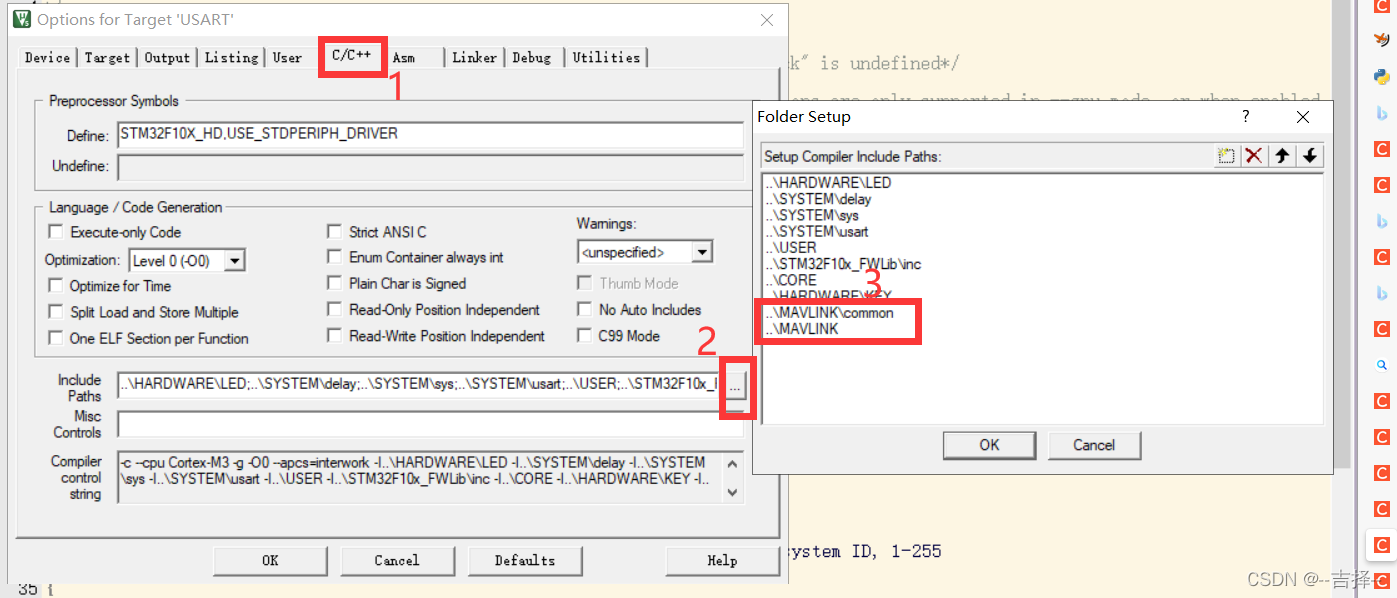Switch to the Device tab
Viewport: 1397px width, 598px height.
click(x=48, y=58)
